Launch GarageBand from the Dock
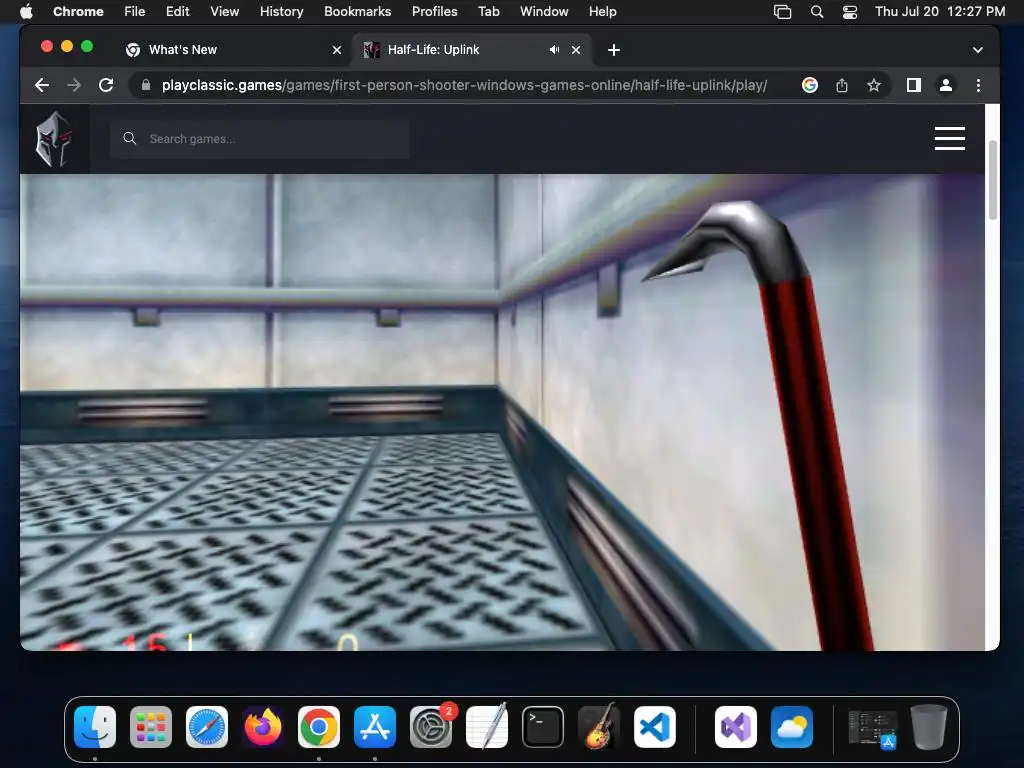The height and width of the screenshot is (768, 1024). (x=599, y=727)
